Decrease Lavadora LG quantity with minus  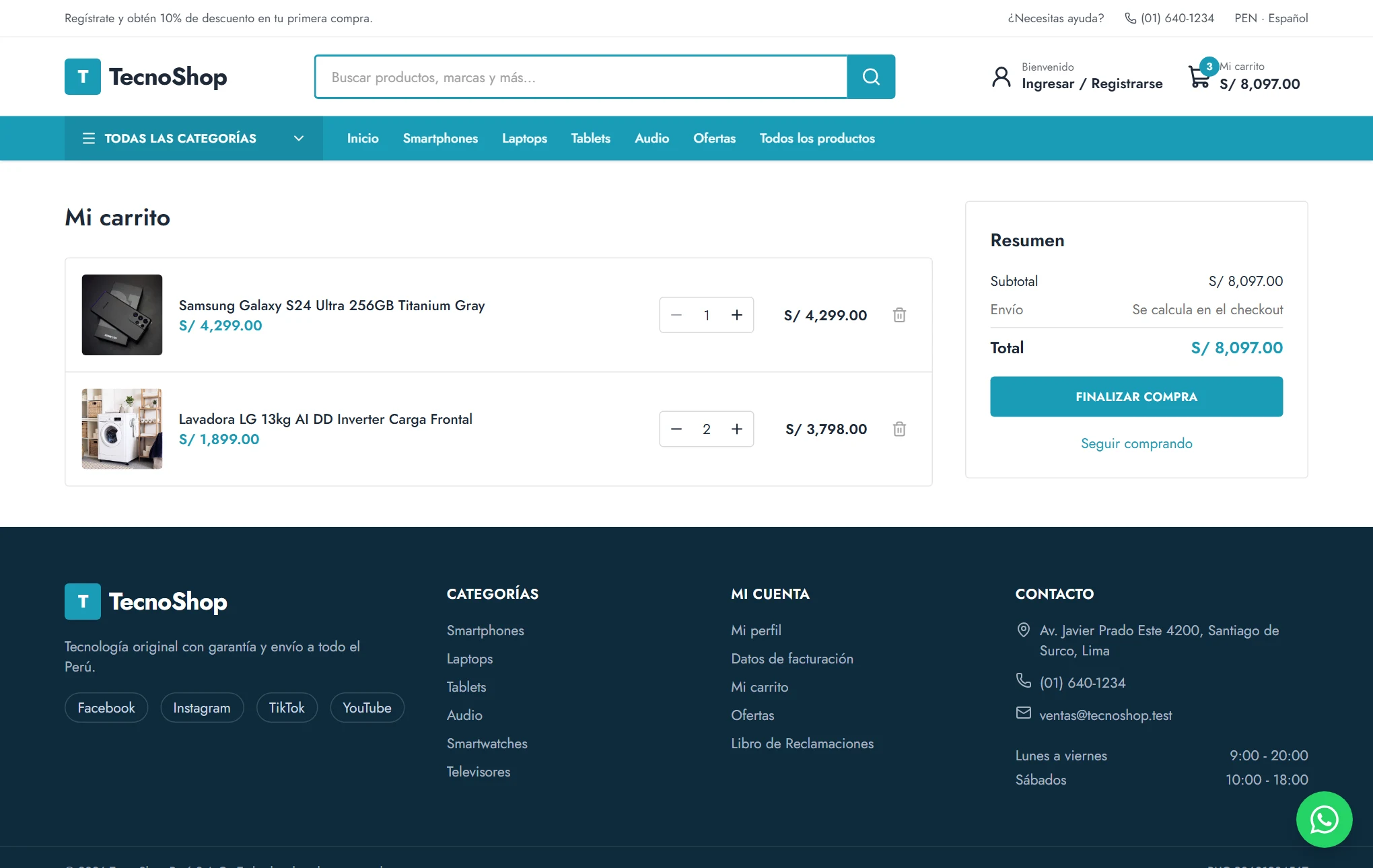point(676,429)
